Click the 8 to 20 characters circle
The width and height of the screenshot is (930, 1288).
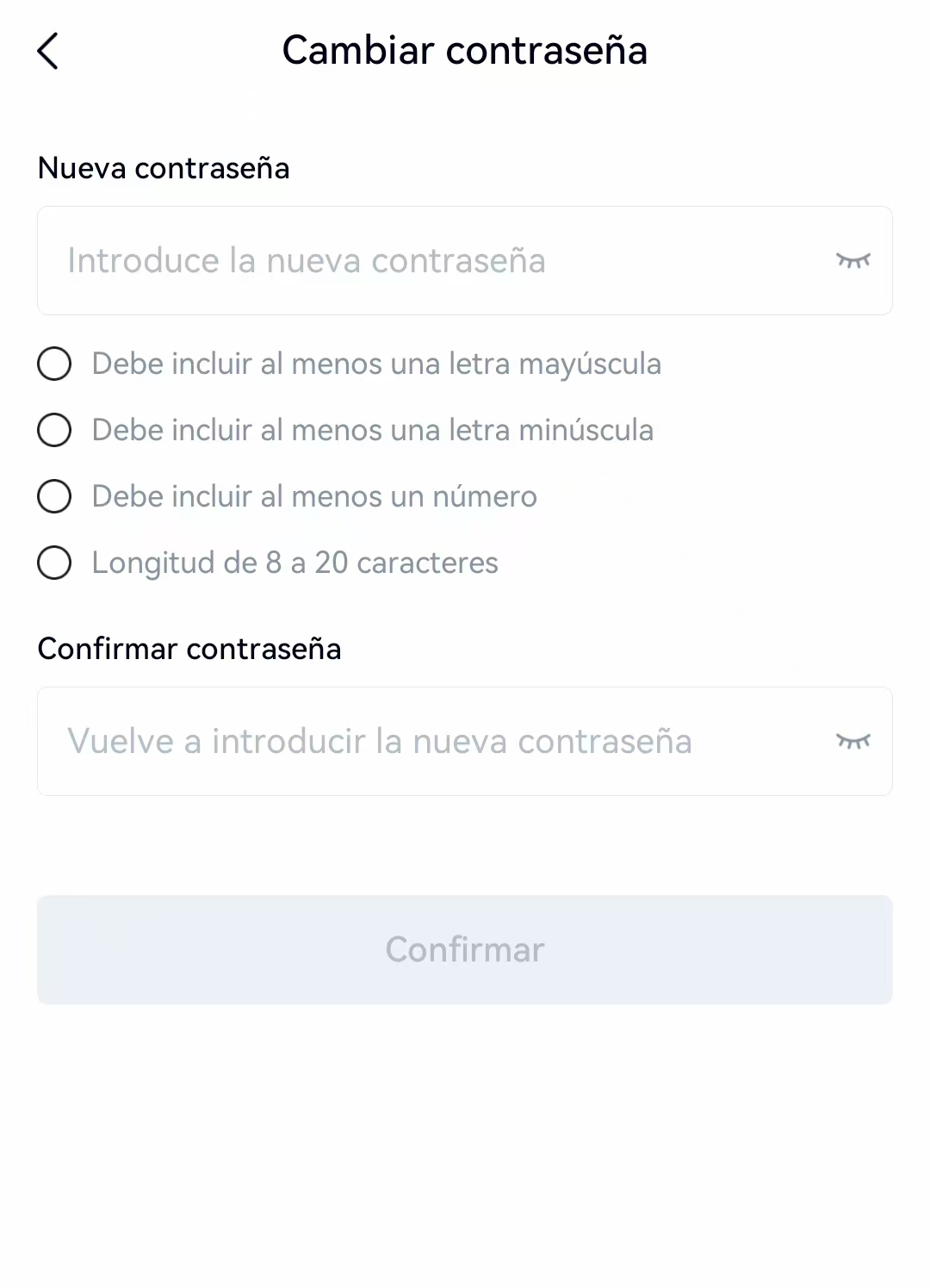pyautogui.click(x=54, y=563)
